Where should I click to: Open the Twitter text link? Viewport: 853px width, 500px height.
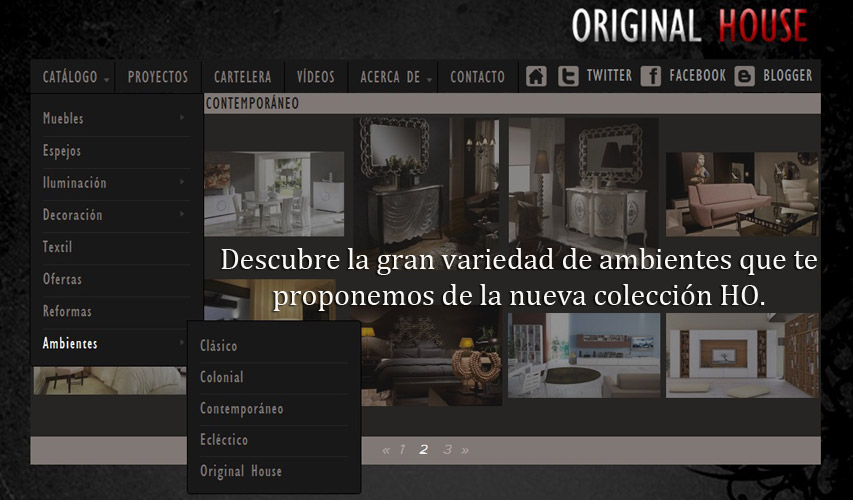609,75
